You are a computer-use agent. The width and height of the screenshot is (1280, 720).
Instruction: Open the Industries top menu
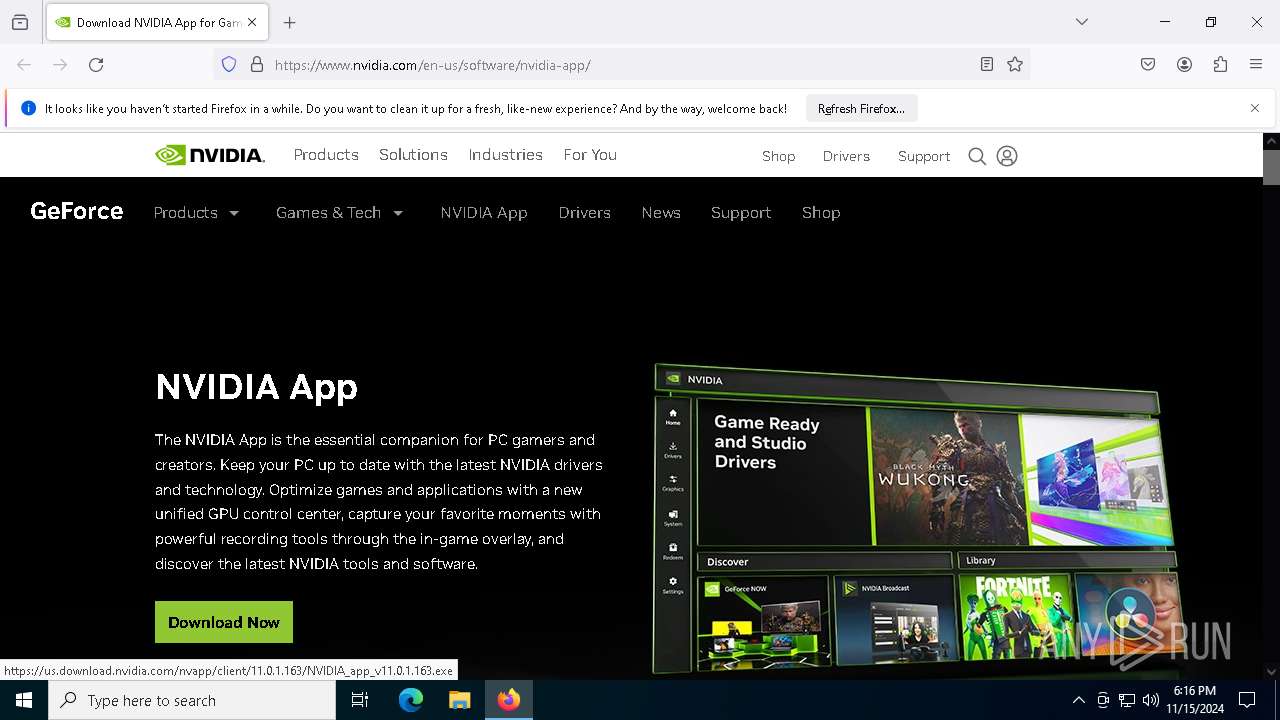click(x=506, y=155)
